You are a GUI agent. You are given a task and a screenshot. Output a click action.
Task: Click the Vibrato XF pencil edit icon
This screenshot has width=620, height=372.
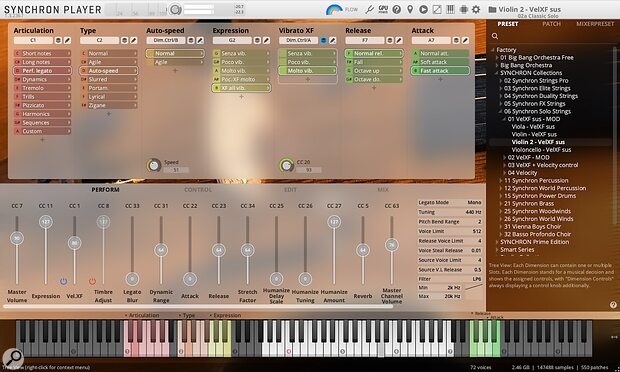[x=333, y=40]
